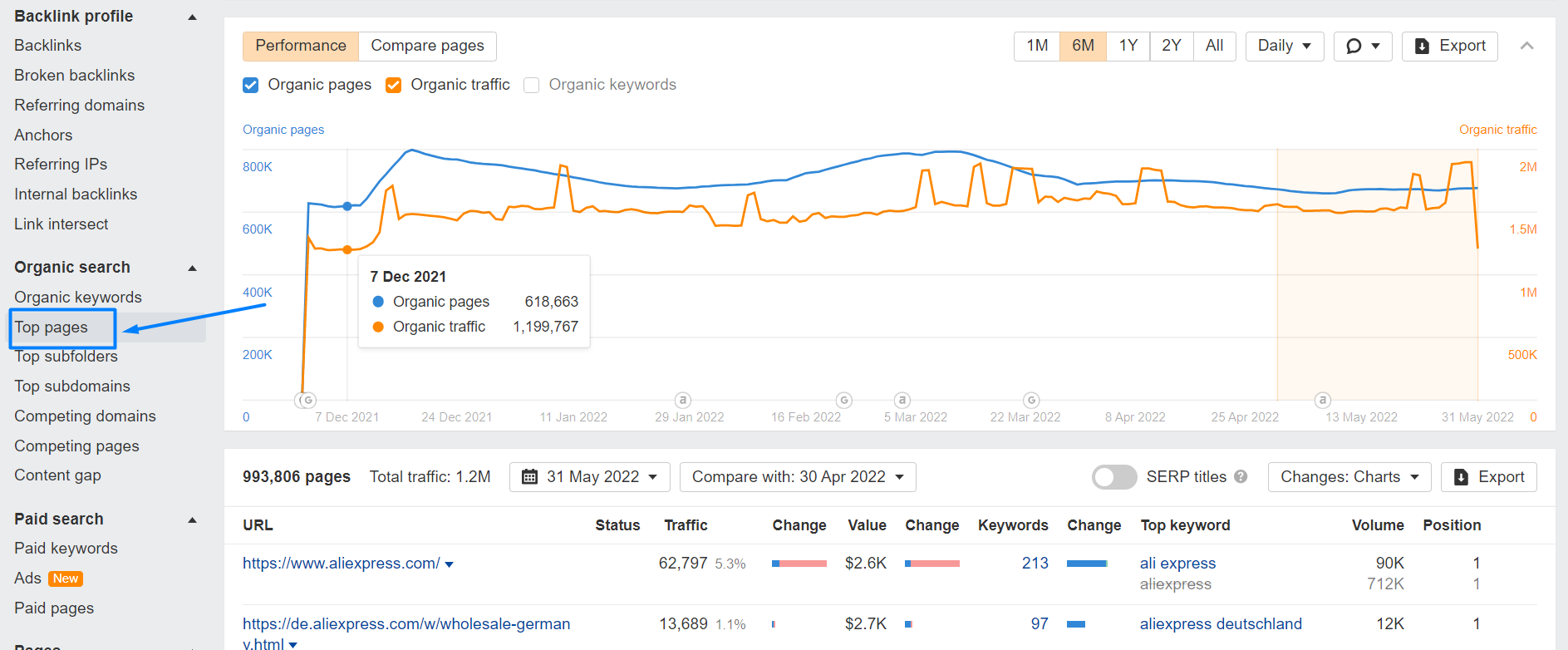Open Paid keywords report
The height and width of the screenshot is (650, 1568).
tap(66, 549)
